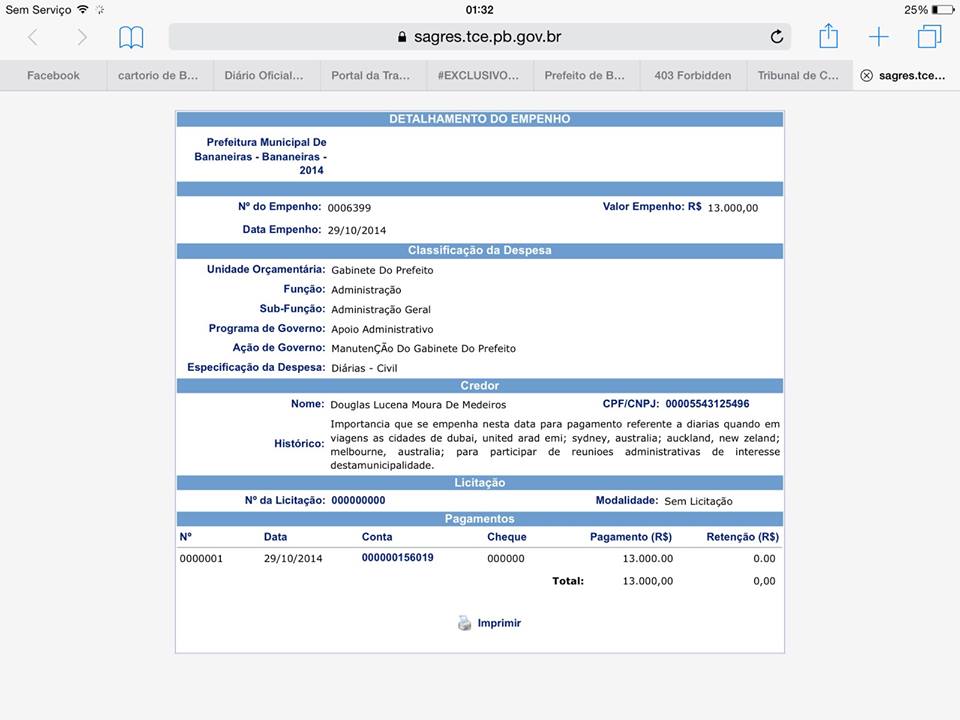Open the bookmarks book icon

(131, 37)
